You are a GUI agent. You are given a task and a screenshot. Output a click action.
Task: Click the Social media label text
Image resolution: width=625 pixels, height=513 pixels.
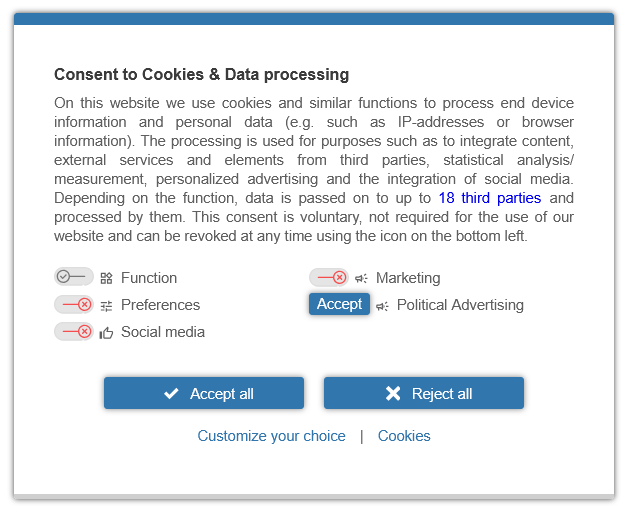(x=163, y=332)
